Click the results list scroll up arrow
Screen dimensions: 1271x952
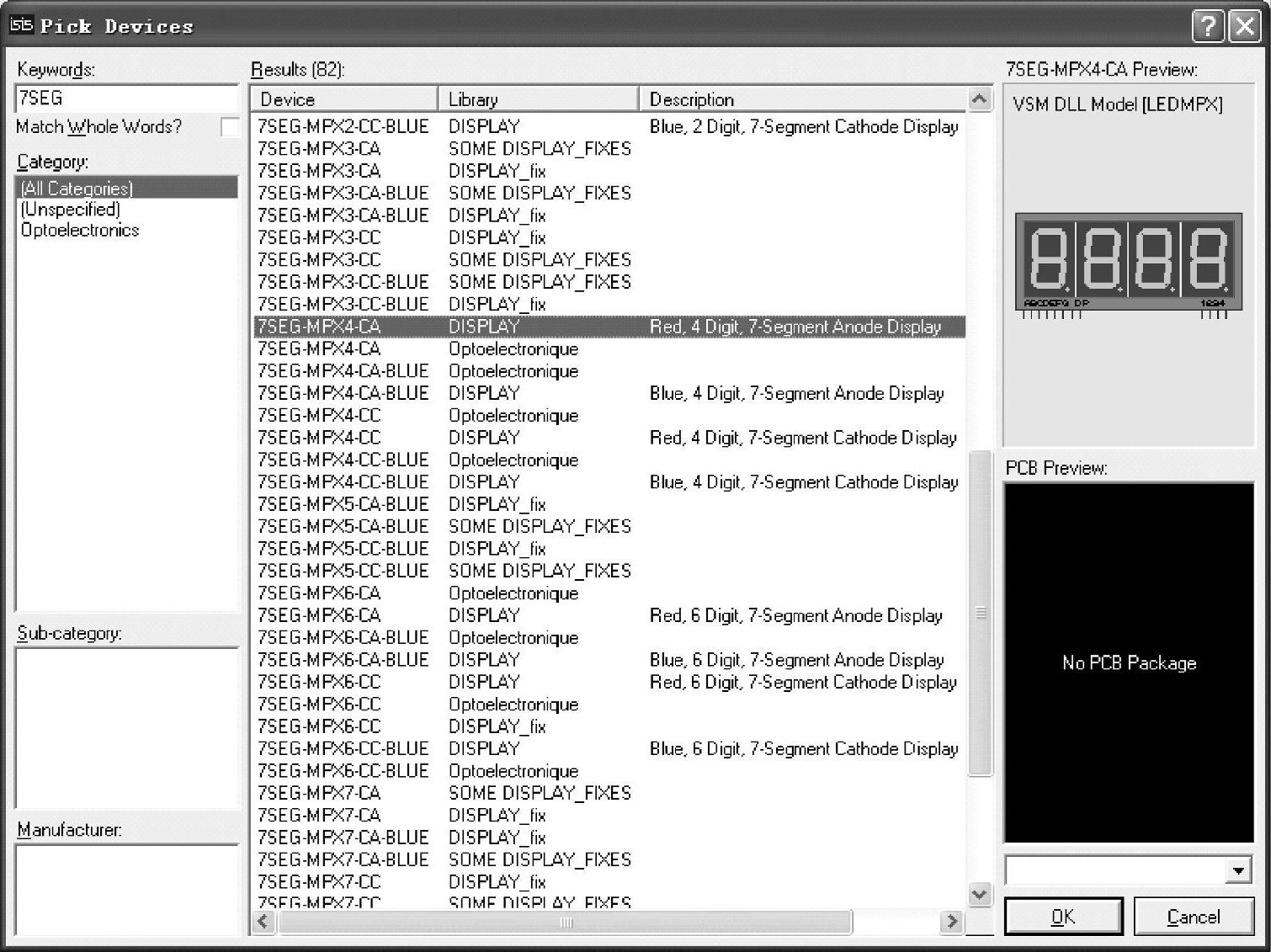coord(979,99)
